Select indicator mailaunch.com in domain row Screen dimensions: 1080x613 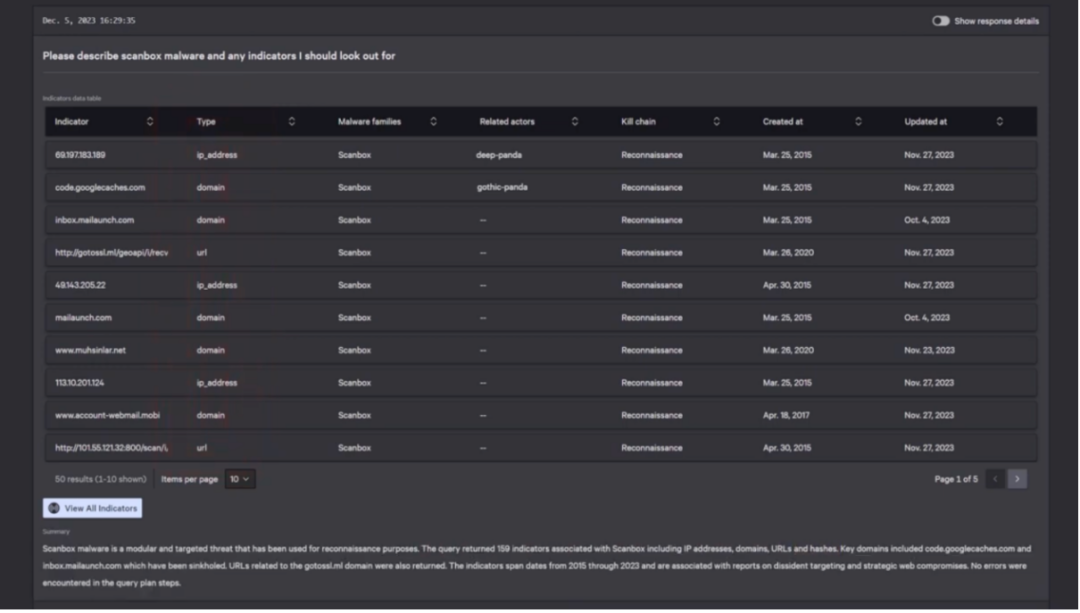click(x=83, y=318)
